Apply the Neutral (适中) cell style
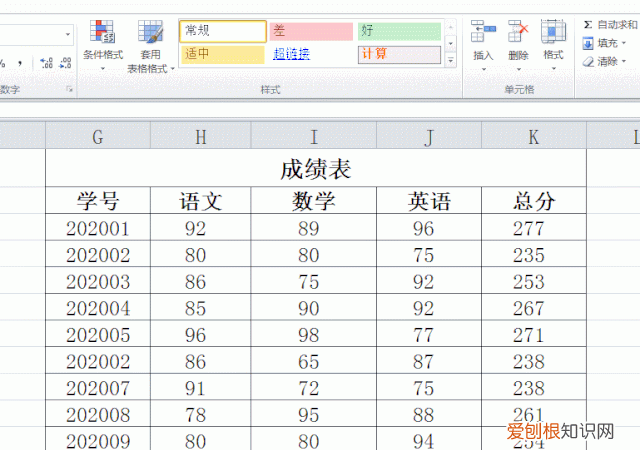Image resolution: width=640 pixels, height=450 pixels. [223, 55]
